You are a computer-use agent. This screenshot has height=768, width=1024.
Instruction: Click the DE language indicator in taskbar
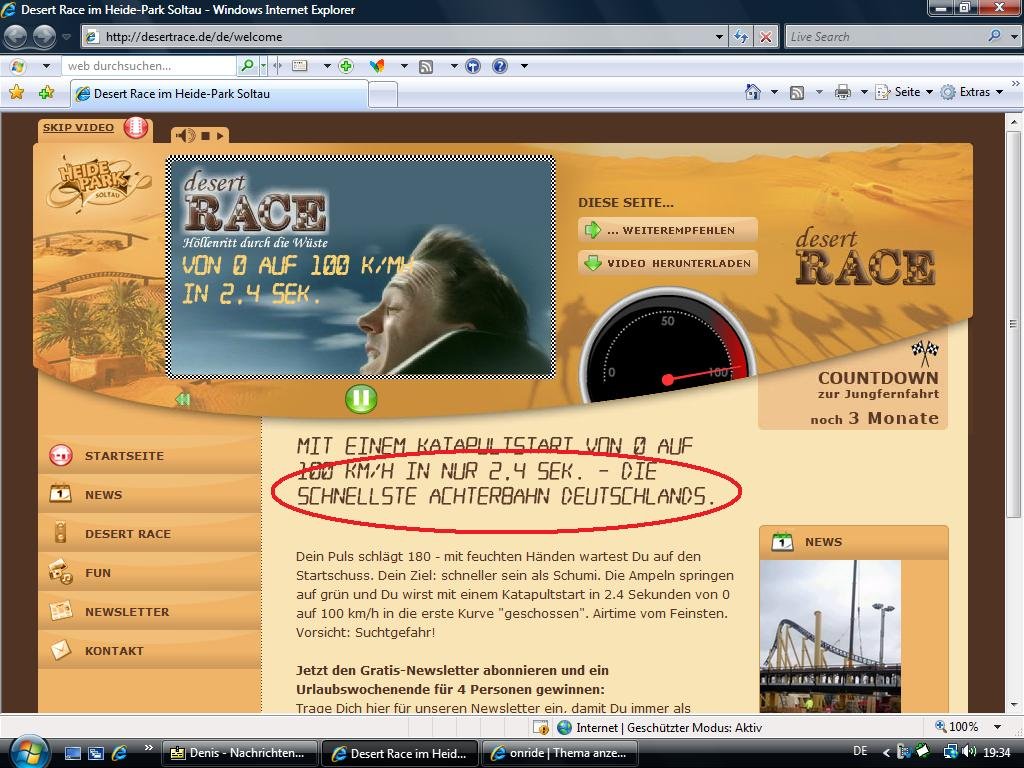tap(860, 751)
